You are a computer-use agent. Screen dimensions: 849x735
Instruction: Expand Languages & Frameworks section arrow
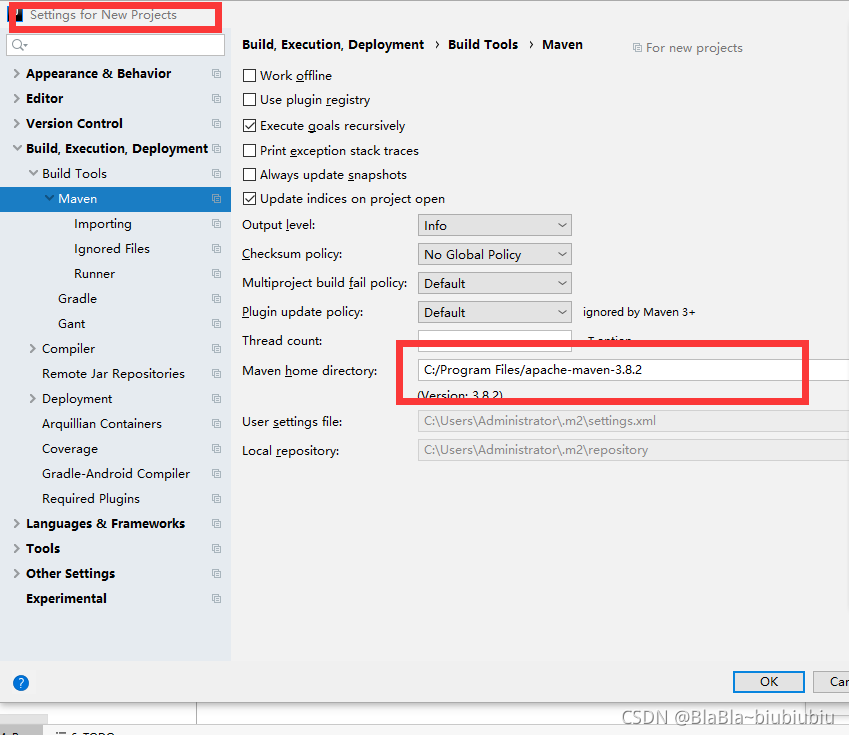16,524
